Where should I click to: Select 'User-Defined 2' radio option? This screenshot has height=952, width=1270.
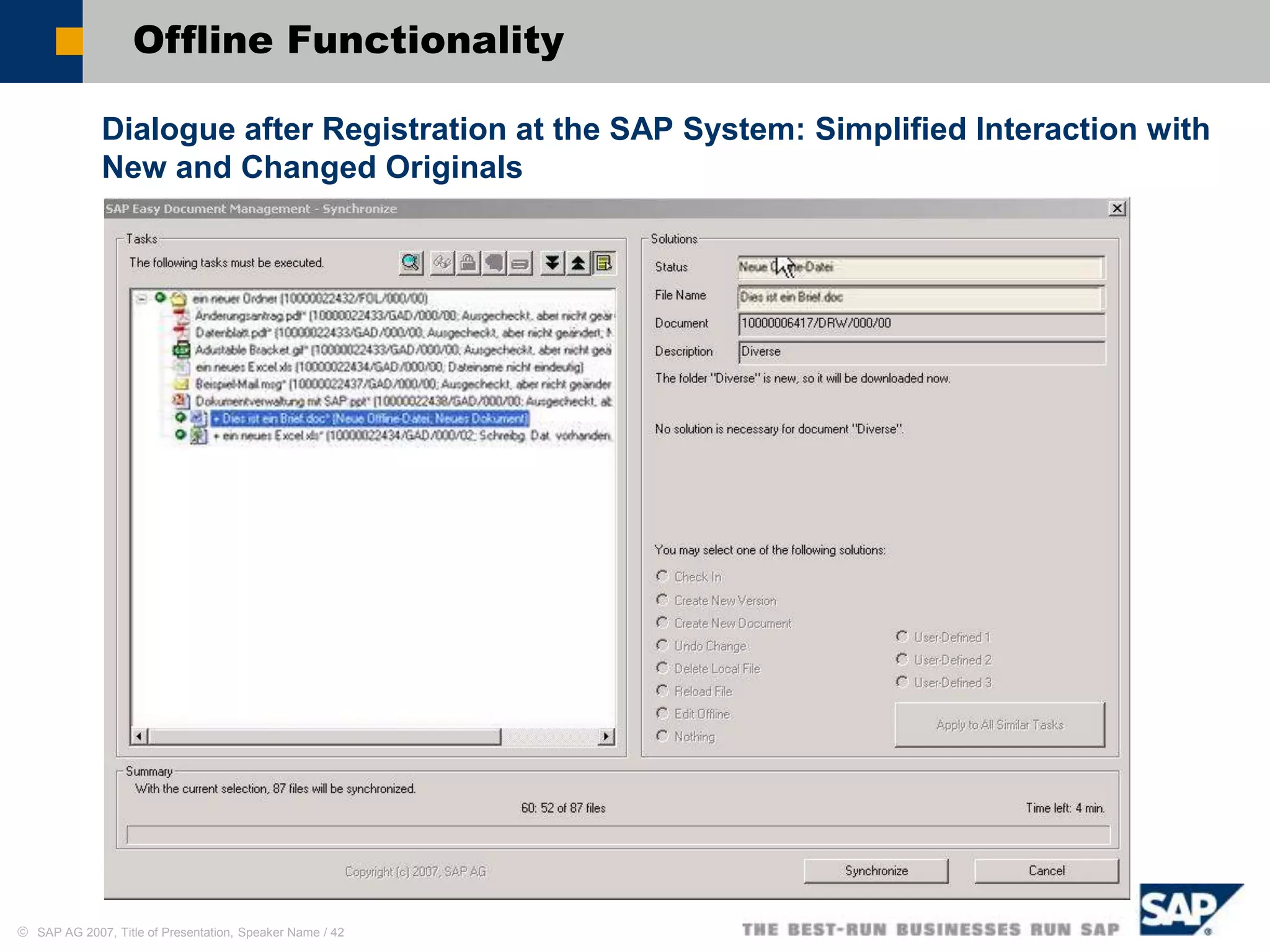tap(902, 659)
